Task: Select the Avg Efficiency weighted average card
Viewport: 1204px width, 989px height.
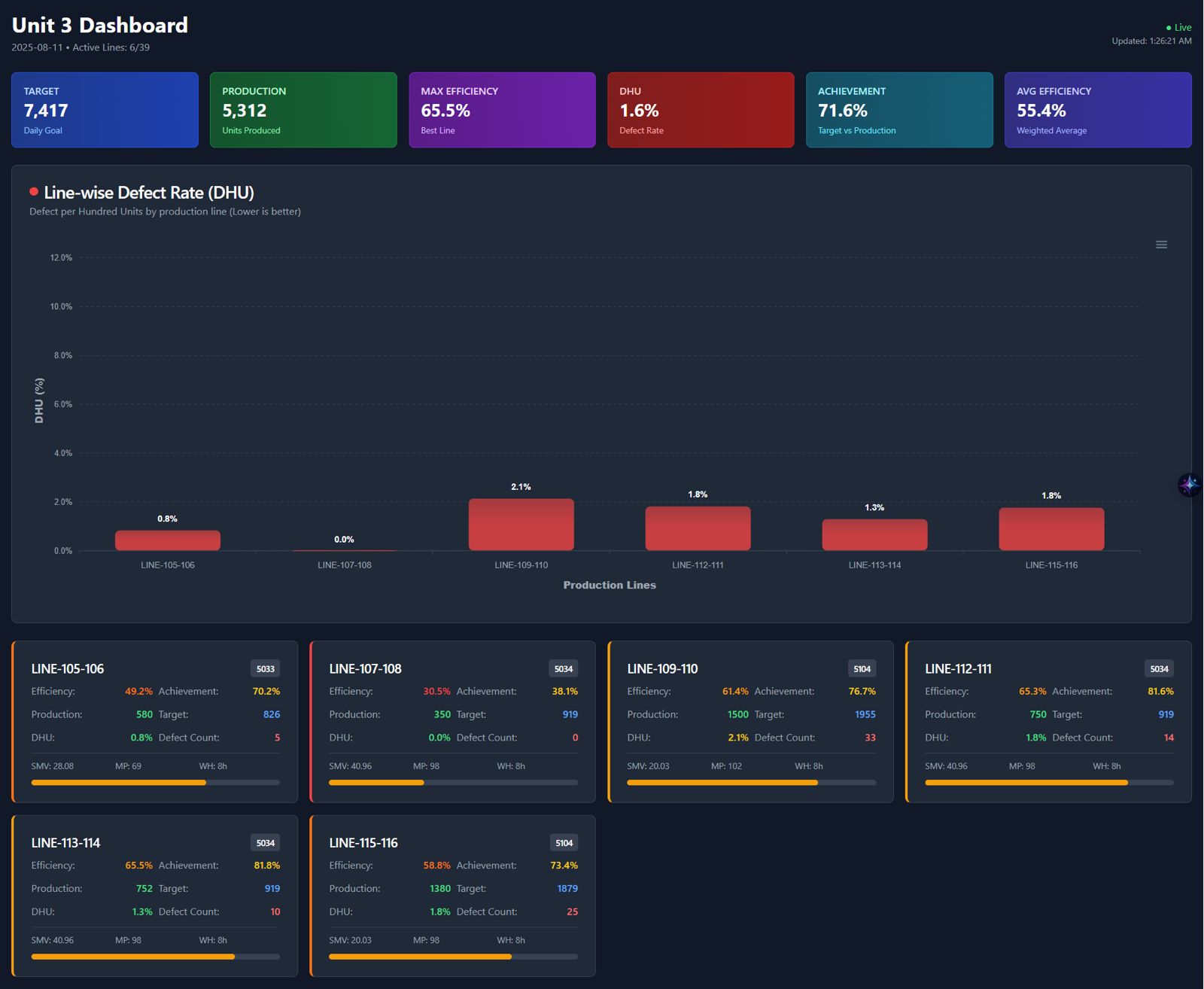Action: [1098, 110]
